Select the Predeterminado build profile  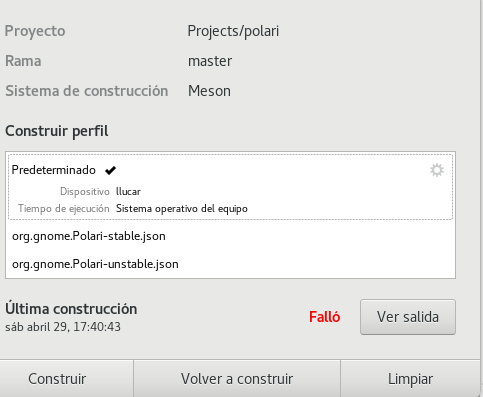(230, 187)
